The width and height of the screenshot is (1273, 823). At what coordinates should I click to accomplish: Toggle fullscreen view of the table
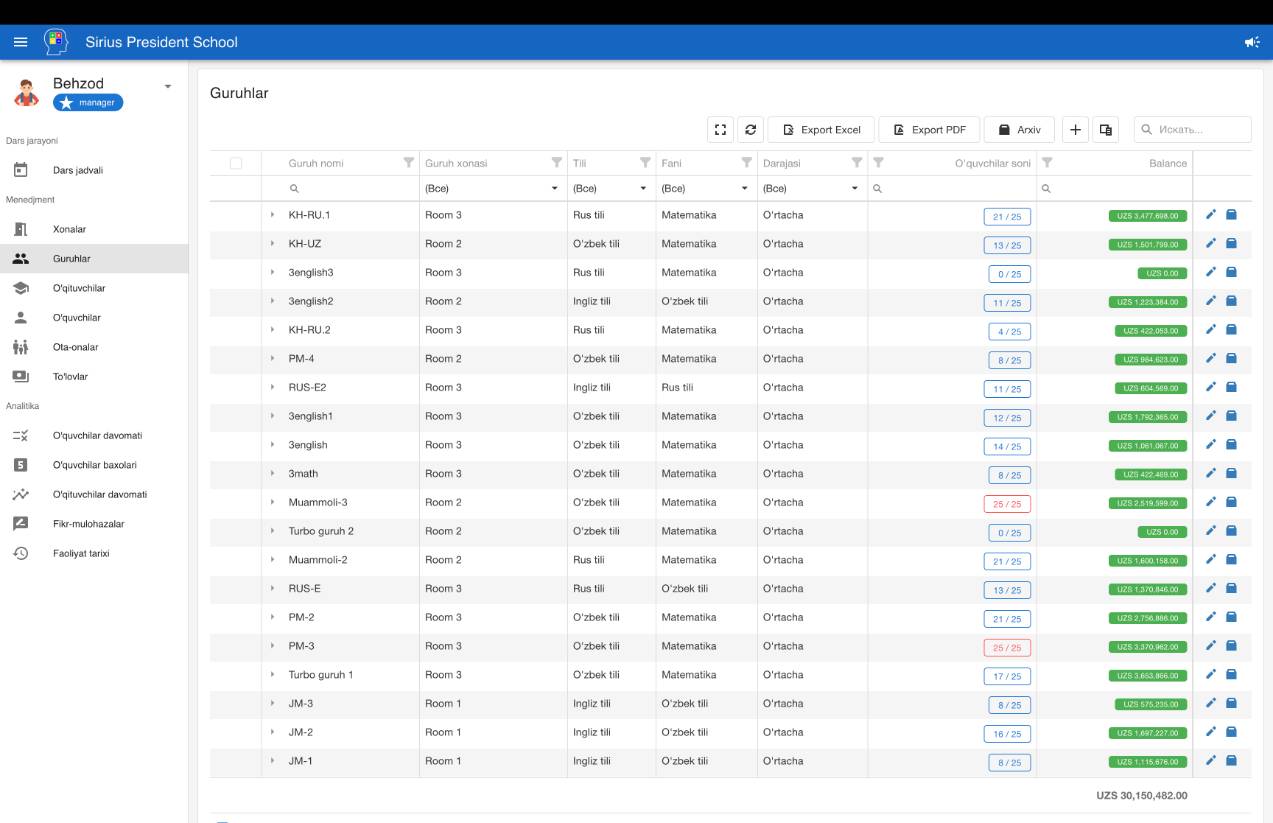(720, 130)
